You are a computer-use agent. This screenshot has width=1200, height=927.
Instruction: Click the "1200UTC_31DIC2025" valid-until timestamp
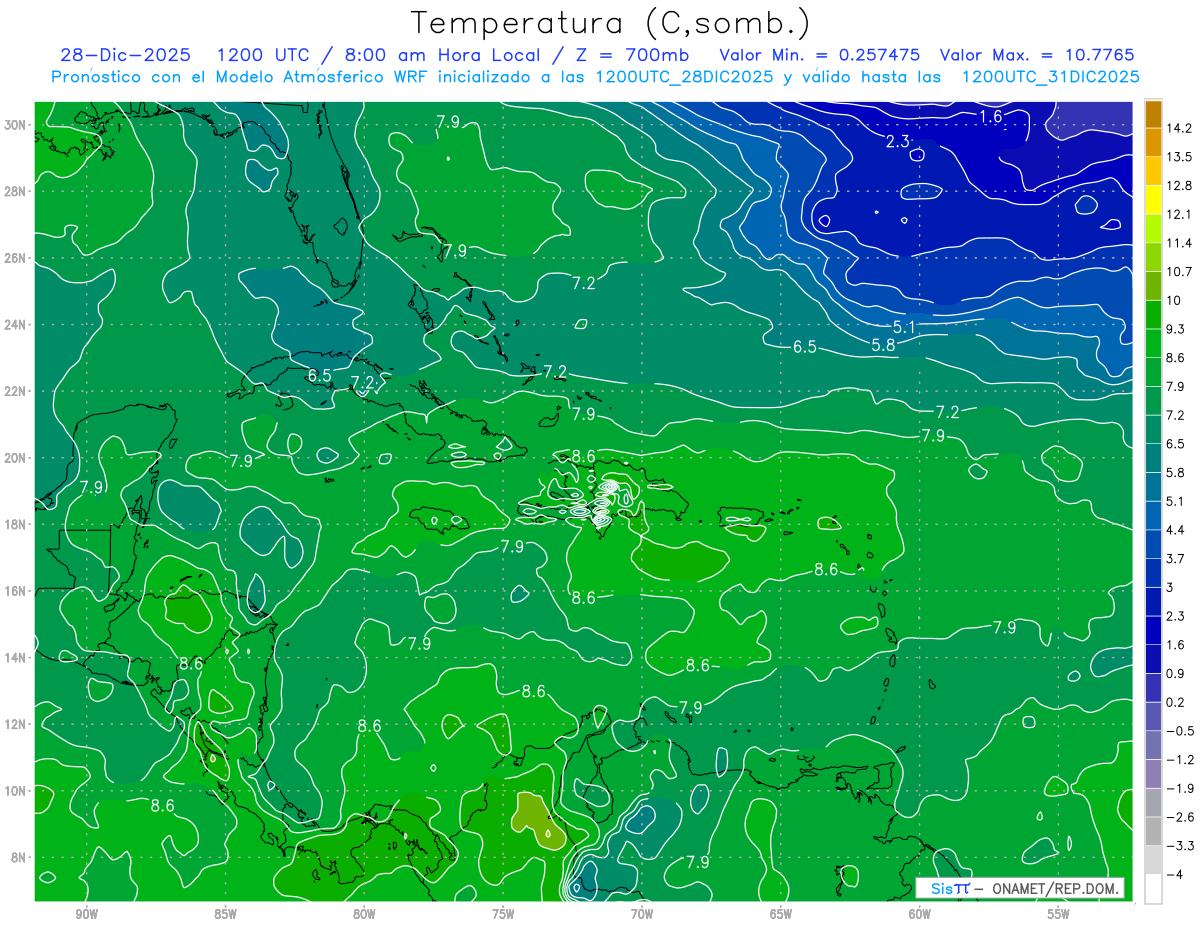(x=1050, y=76)
